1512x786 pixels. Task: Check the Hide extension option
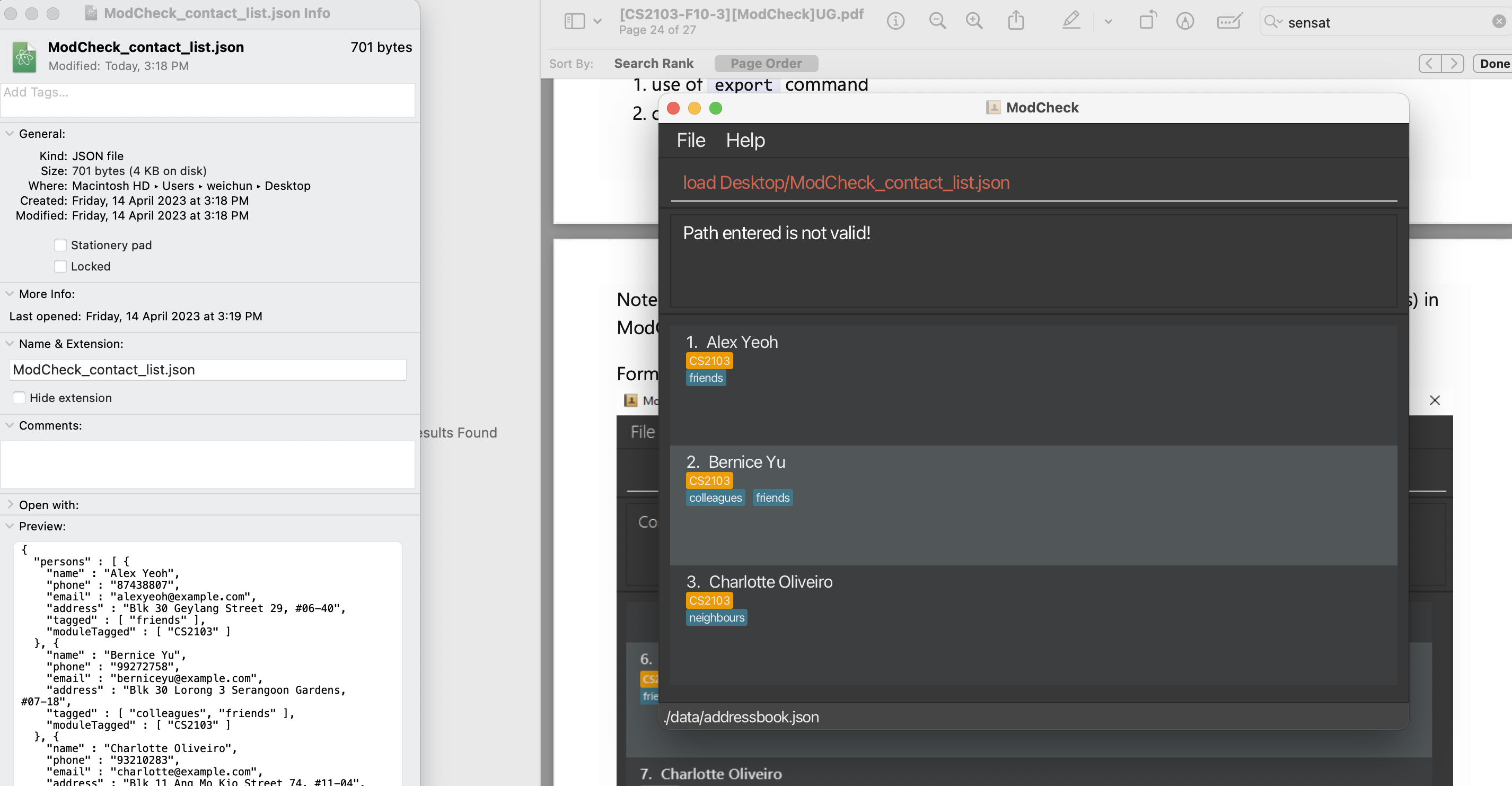[x=20, y=398]
